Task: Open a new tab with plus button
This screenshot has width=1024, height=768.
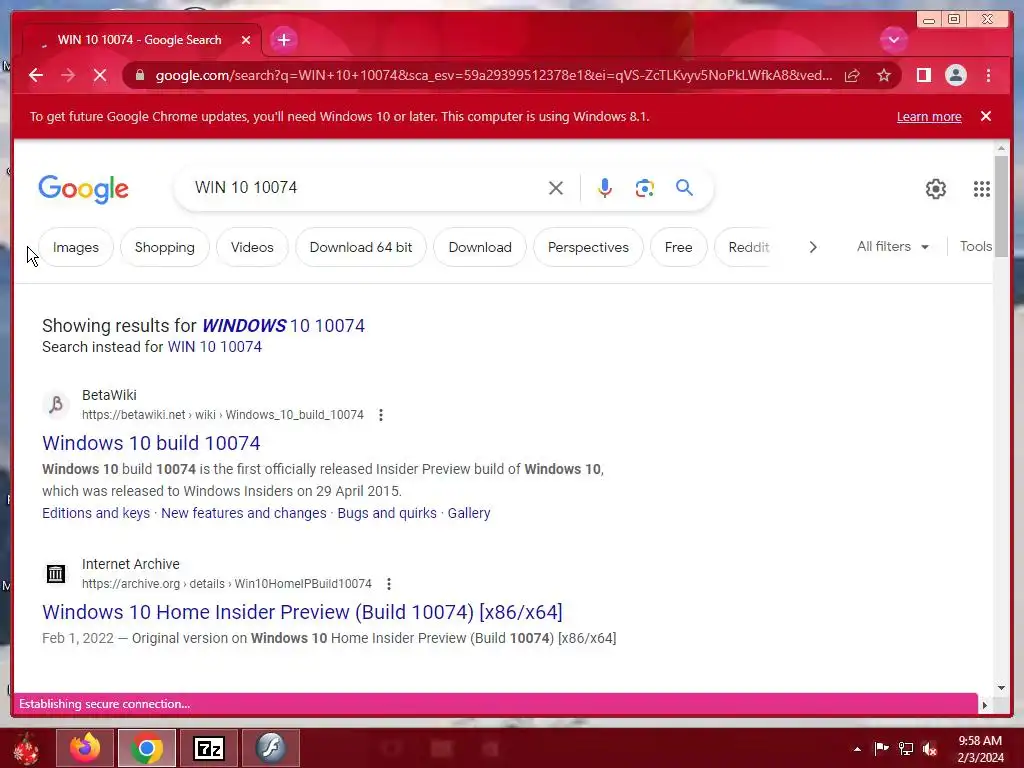Action: (283, 40)
